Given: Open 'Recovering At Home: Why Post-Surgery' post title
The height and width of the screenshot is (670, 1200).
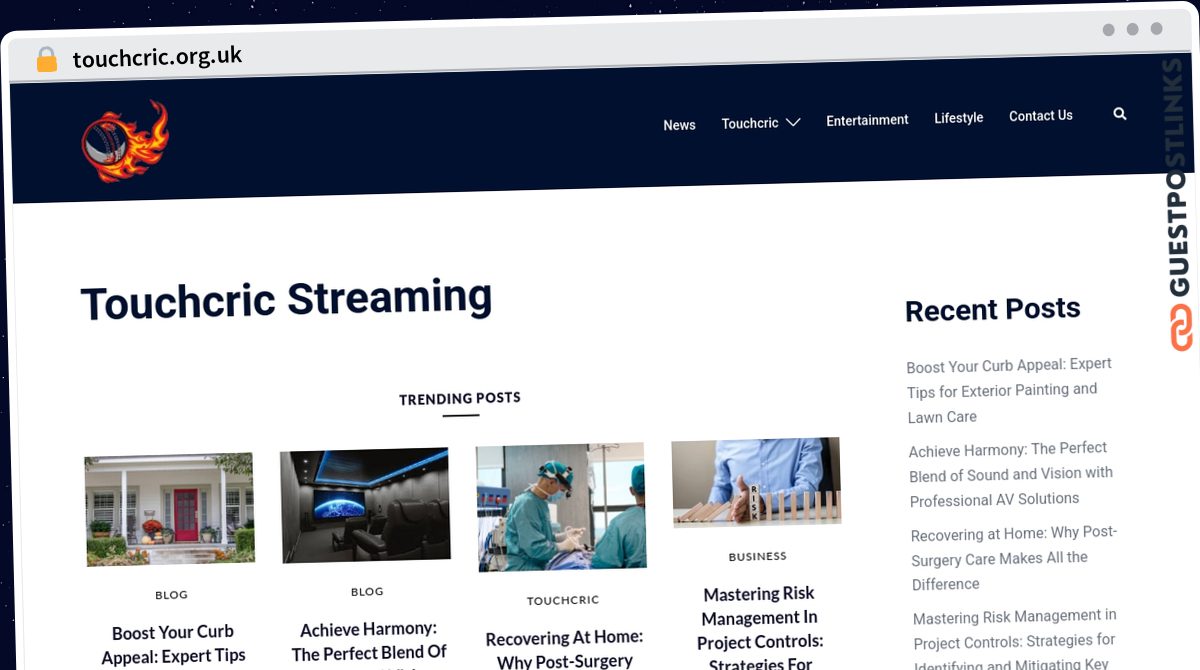Looking at the screenshot, I should 565,649.
